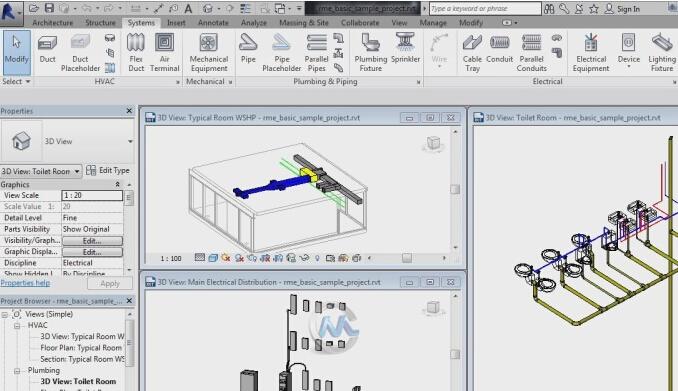Viewport: 678px width, 391px height.
Task: Switch to the Structure tab
Action: [x=100, y=22]
